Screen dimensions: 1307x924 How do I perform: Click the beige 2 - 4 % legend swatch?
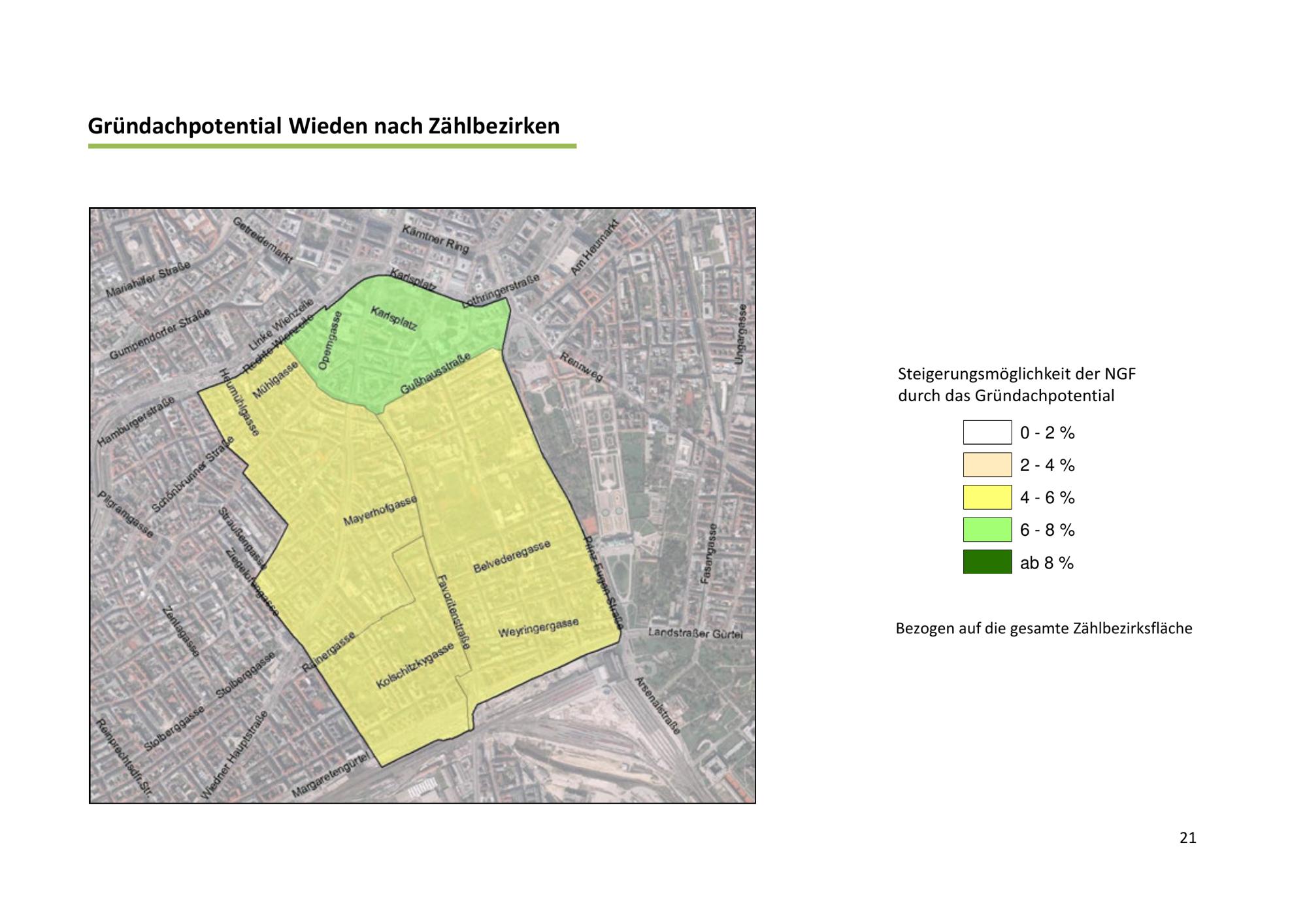tap(987, 465)
